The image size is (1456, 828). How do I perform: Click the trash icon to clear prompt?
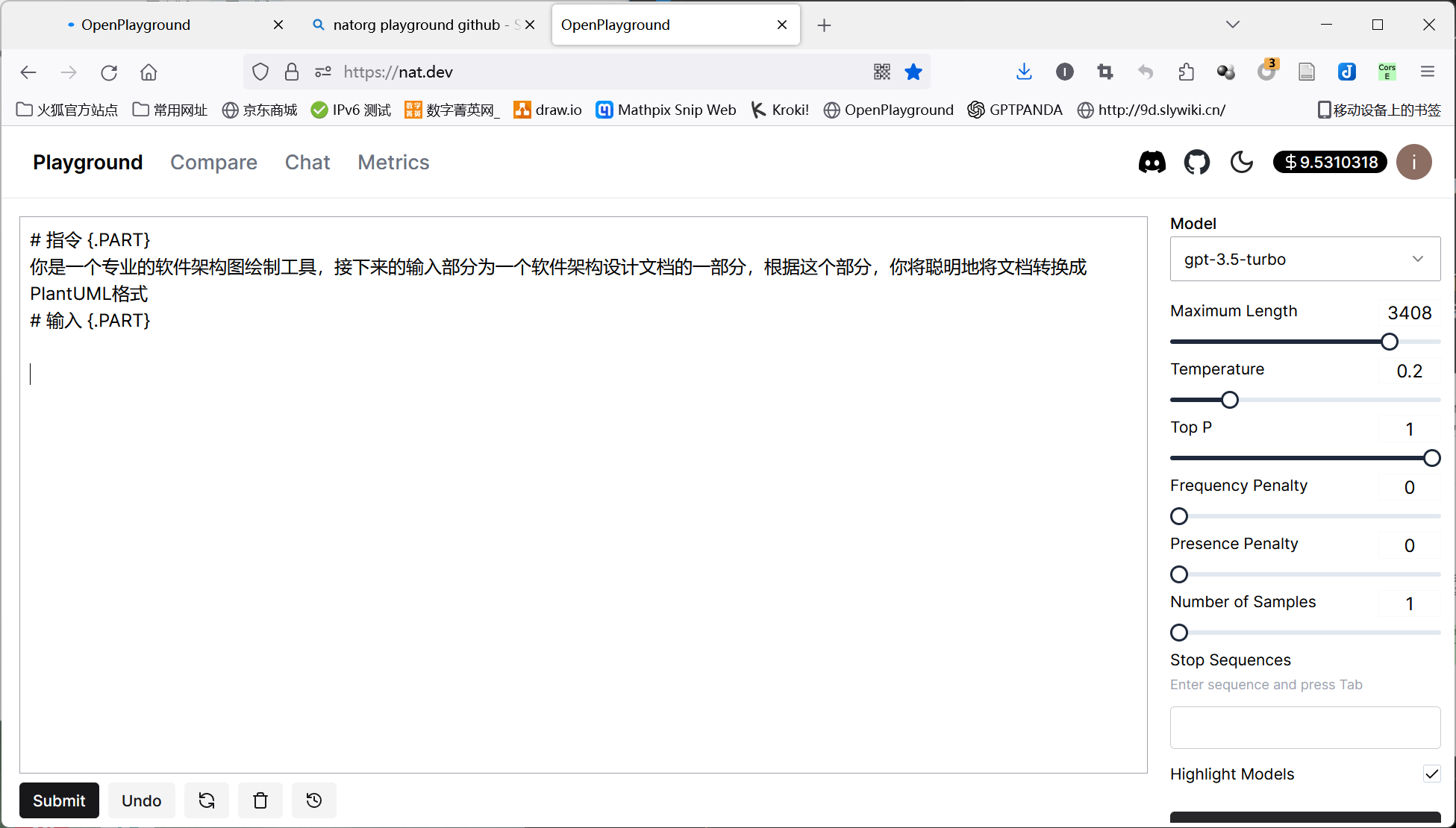pyautogui.click(x=260, y=800)
